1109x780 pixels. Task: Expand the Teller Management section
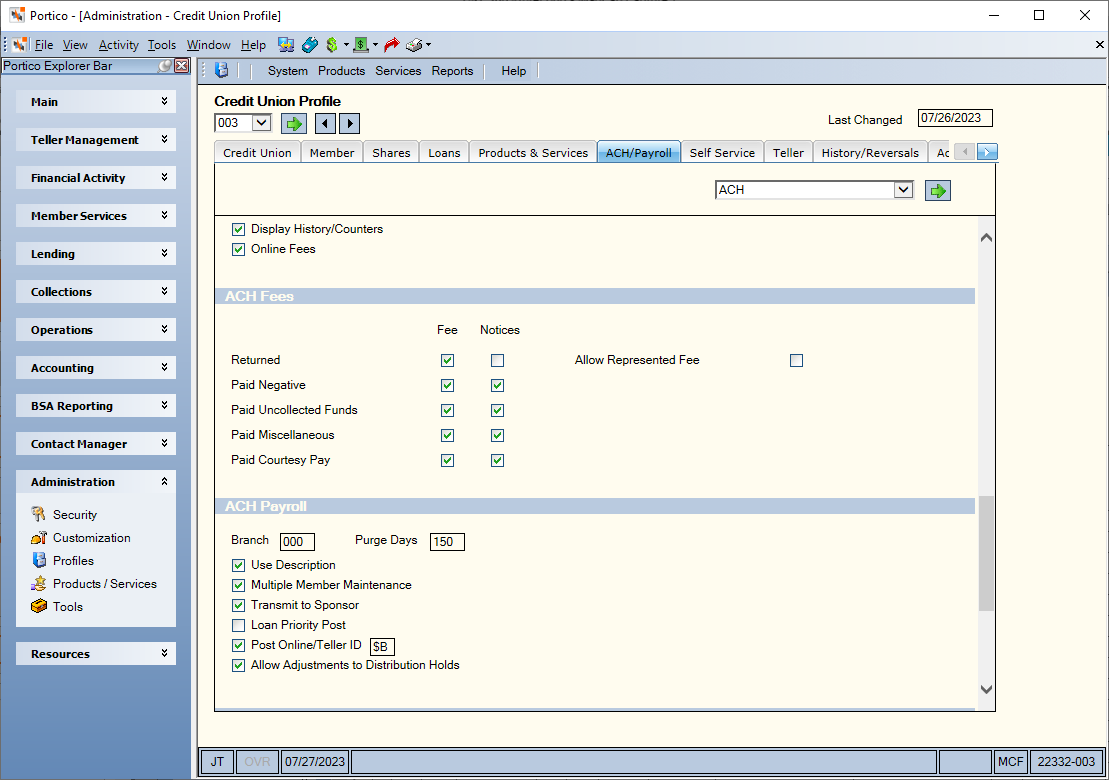[95, 140]
